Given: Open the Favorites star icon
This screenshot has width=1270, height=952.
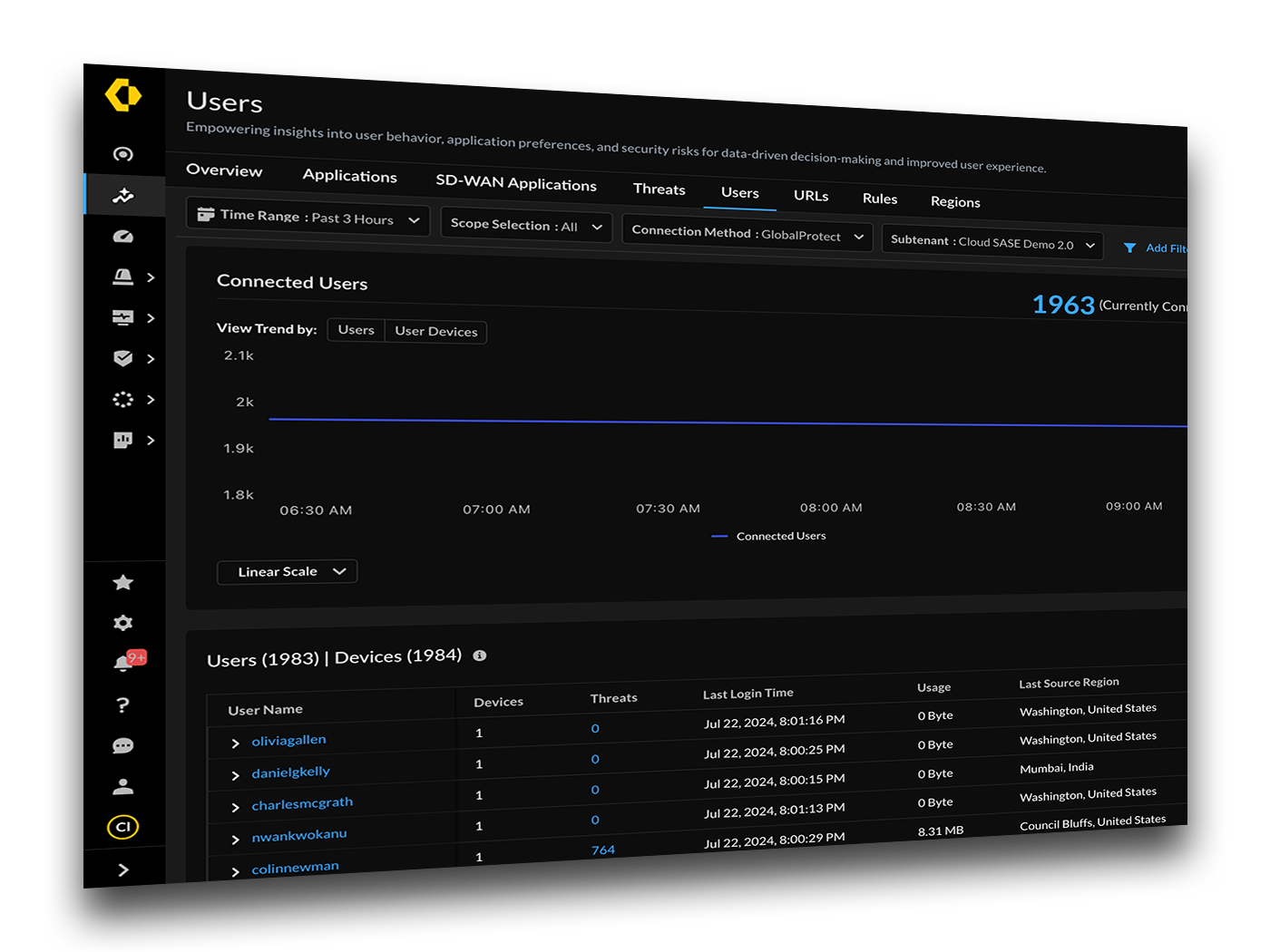Looking at the screenshot, I should (122, 583).
